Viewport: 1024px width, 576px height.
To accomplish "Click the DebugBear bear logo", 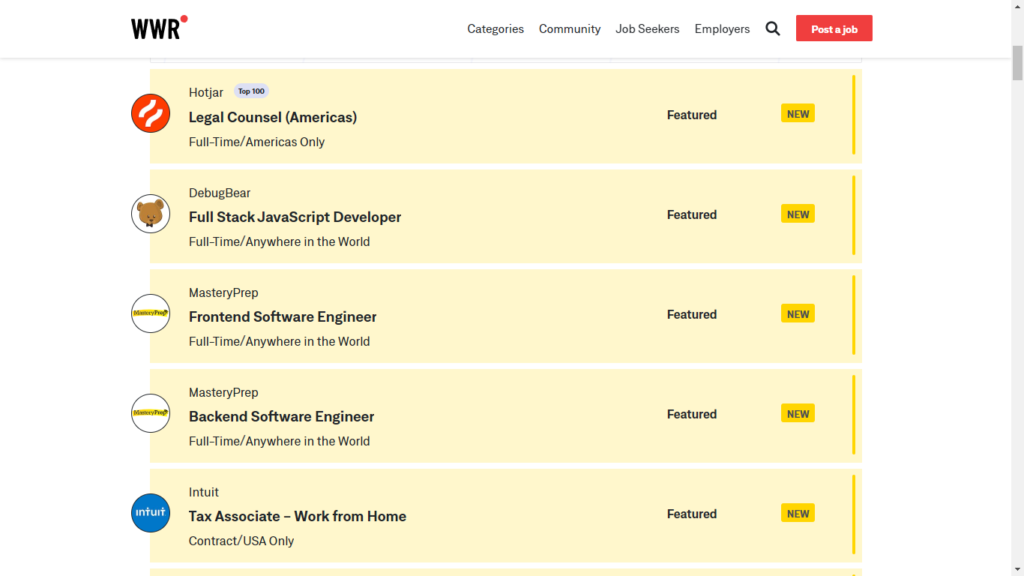I will pyautogui.click(x=151, y=214).
